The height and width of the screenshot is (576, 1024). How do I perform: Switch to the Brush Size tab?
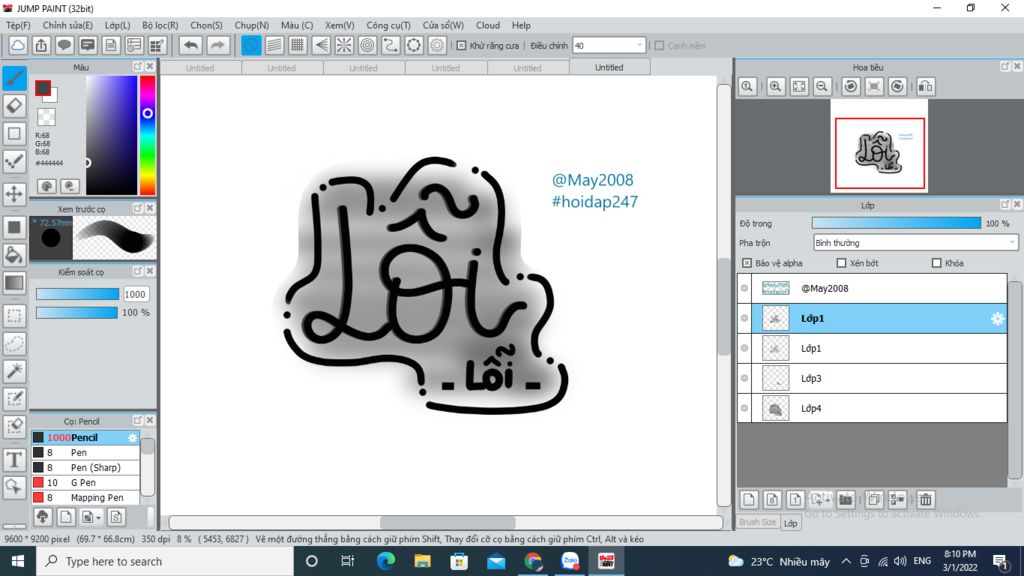(x=758, y=522)
